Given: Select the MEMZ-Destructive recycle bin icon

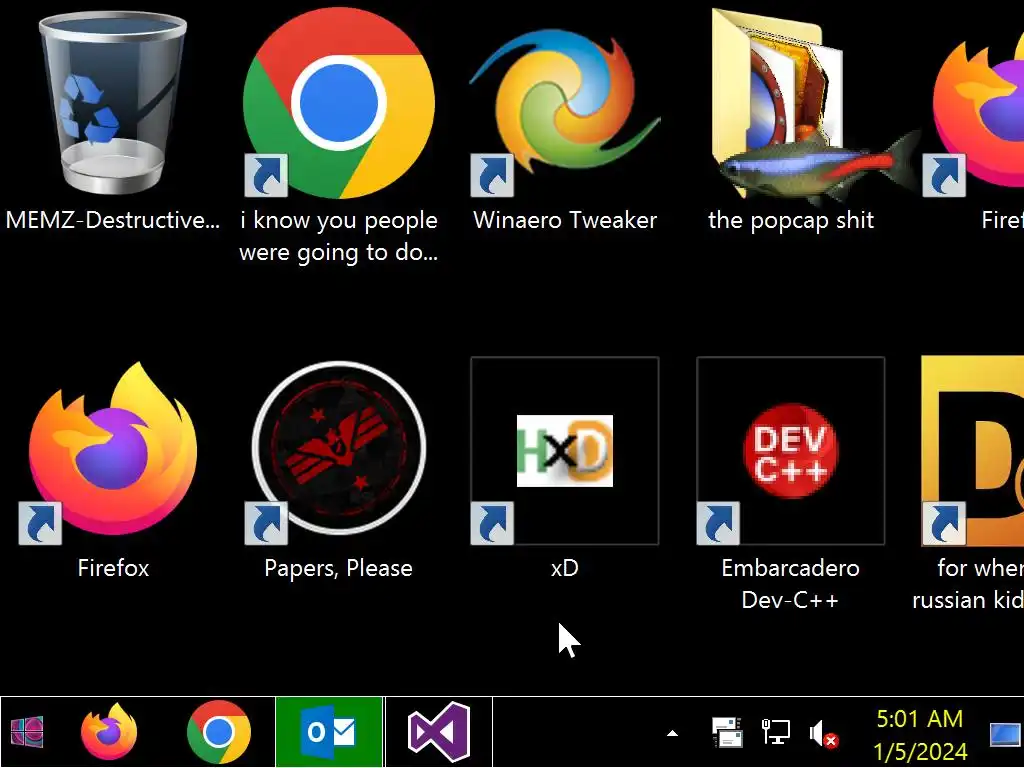Looking at the screenshot, I should (112, 104).
